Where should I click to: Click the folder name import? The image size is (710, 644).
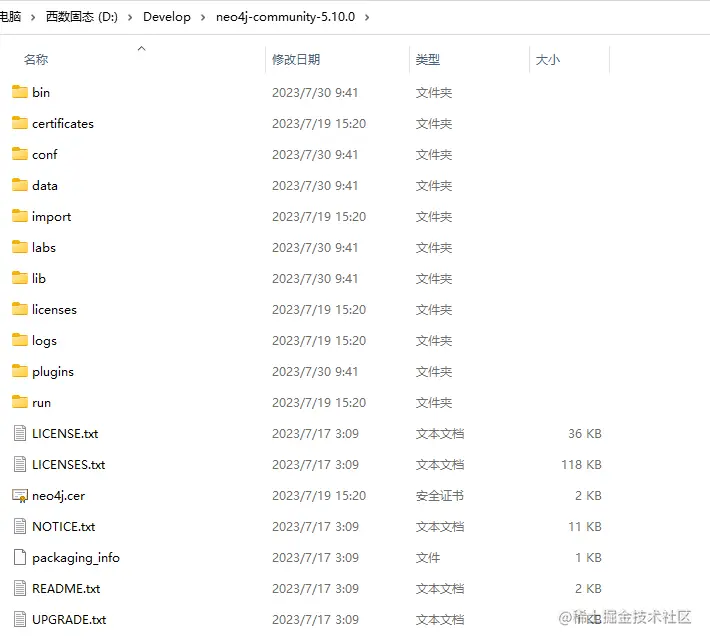(51, 216)
